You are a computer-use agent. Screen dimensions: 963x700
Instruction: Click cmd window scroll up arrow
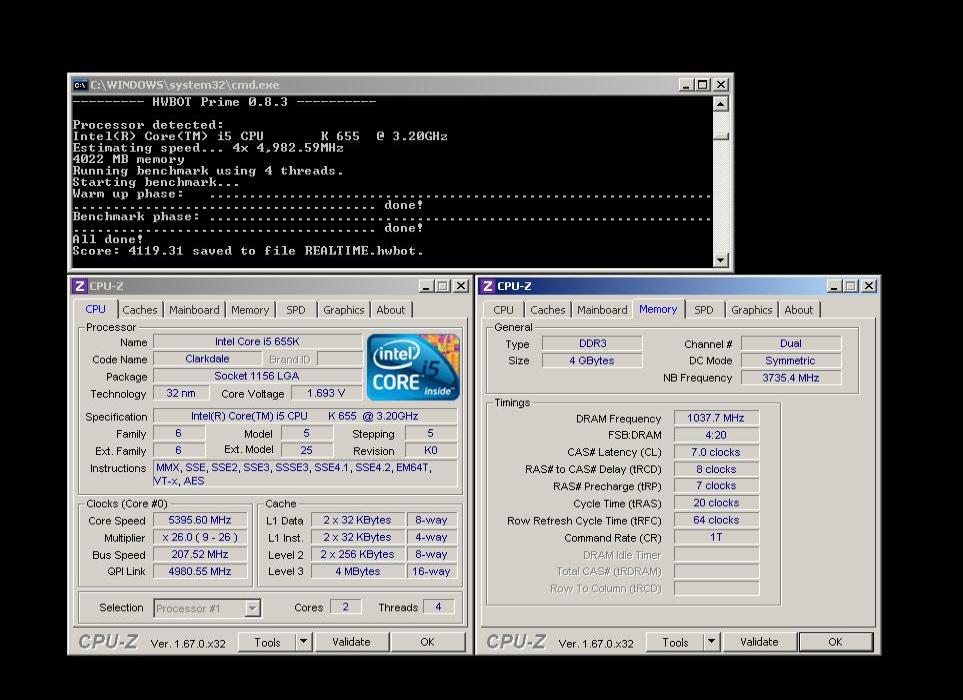[720, 104]
